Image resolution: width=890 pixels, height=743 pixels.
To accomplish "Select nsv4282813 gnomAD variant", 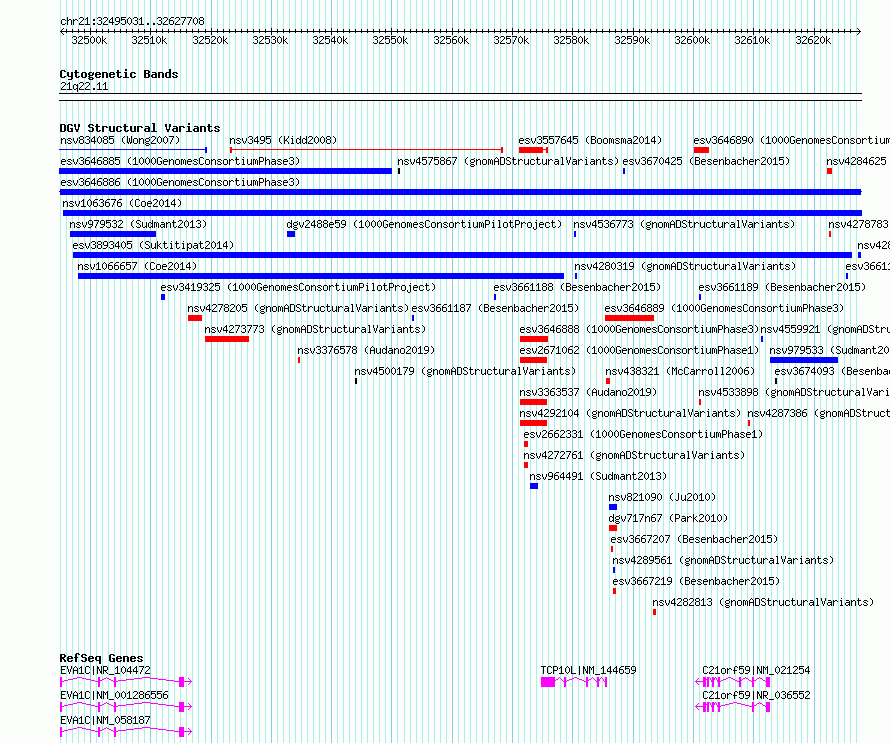I will click(x=763, y=602).
